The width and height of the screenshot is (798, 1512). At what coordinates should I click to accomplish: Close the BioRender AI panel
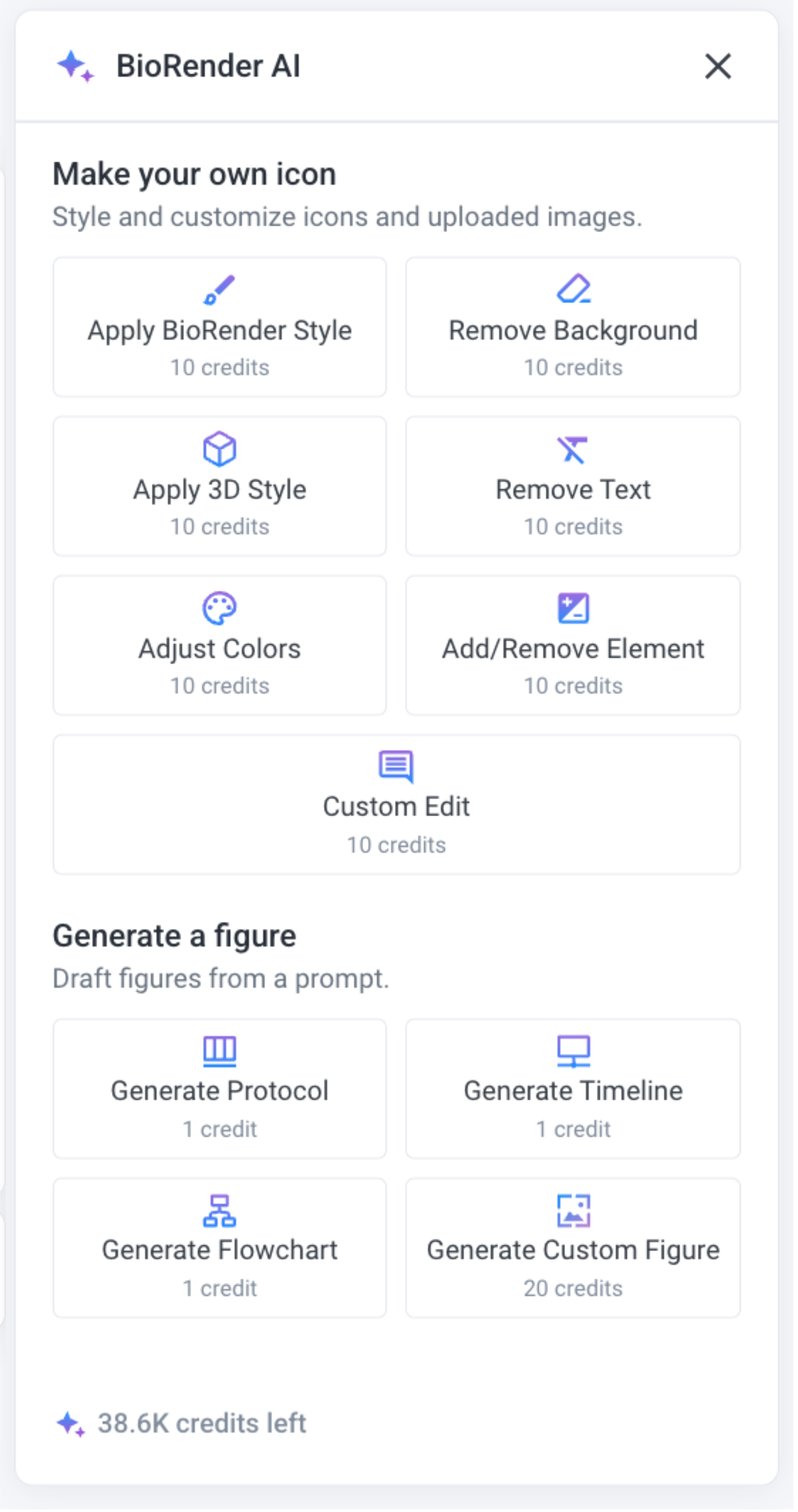click(718, 66)
